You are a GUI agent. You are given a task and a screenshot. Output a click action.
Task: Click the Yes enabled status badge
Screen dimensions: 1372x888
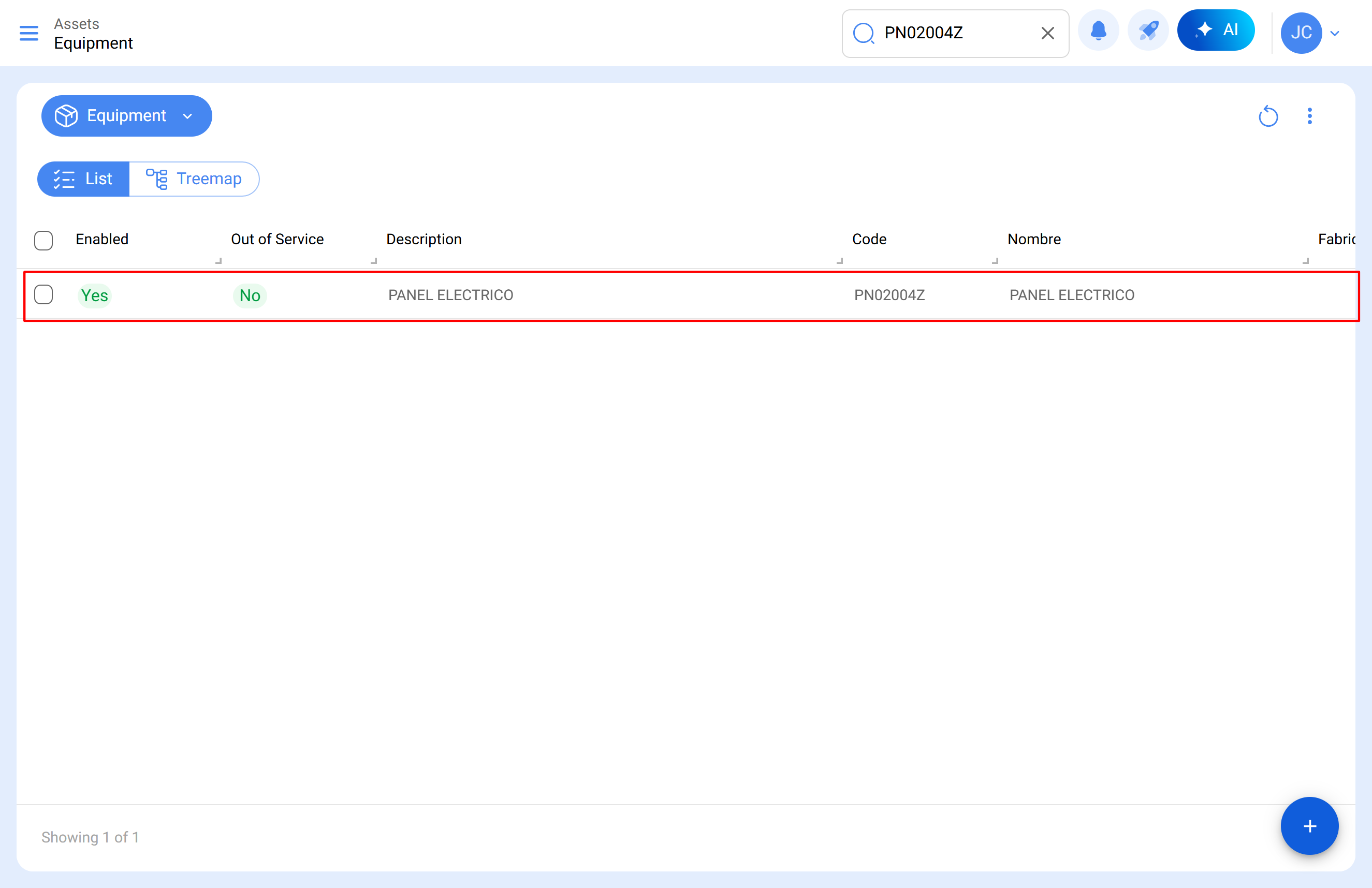[x=95, y=295]
